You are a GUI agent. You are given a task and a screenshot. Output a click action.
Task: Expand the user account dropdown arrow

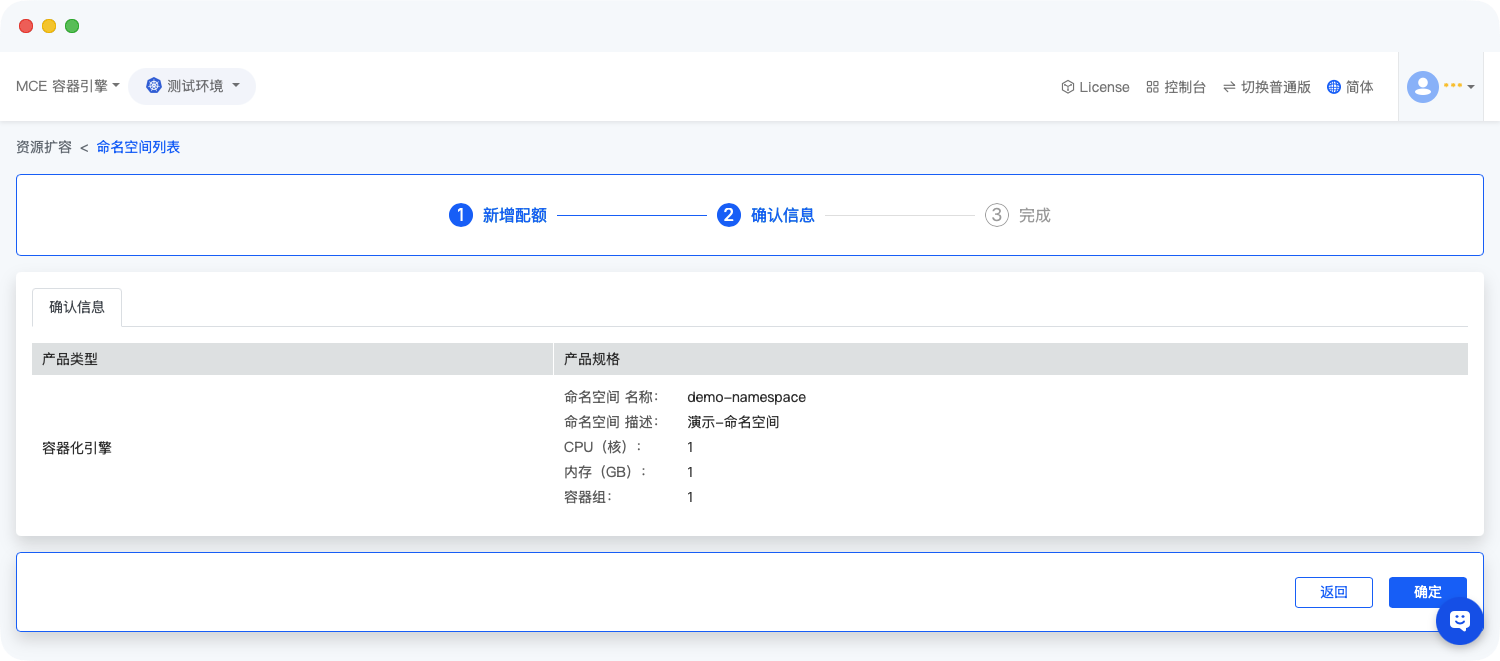[1471, 87]
